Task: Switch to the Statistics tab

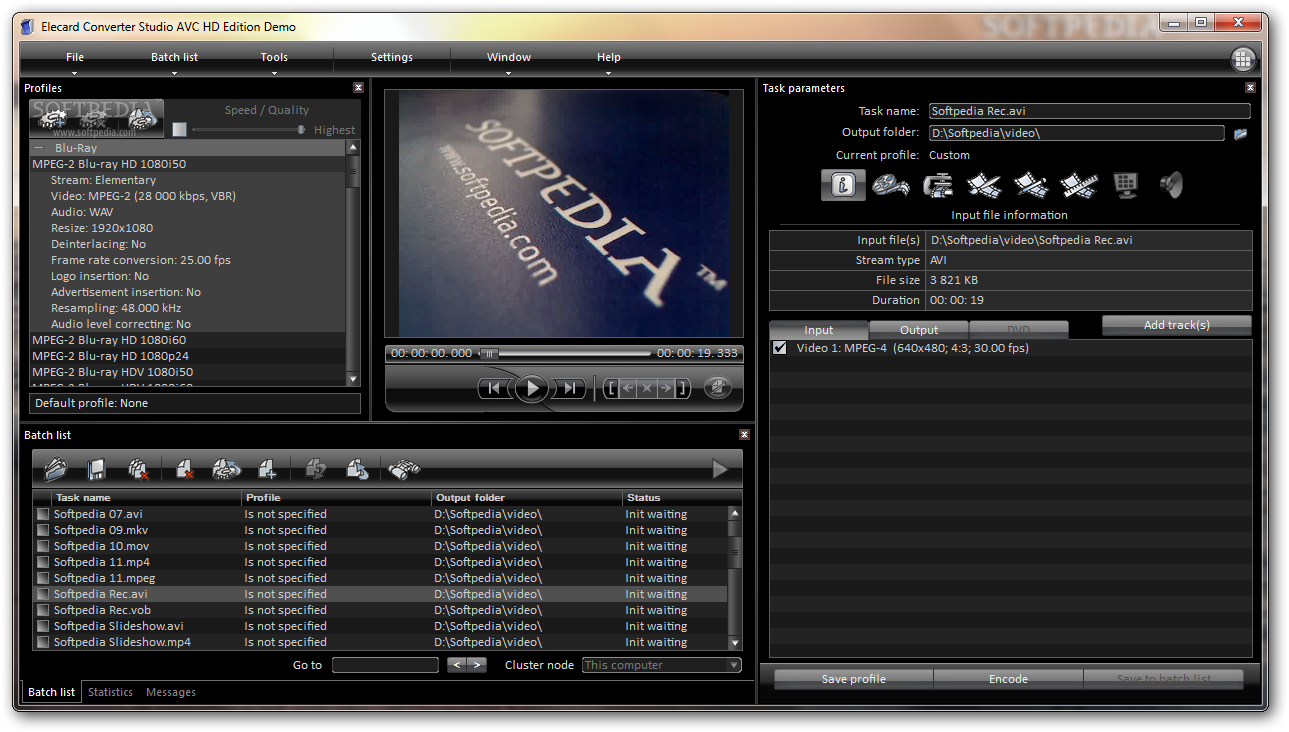Action: pos(110,692)
